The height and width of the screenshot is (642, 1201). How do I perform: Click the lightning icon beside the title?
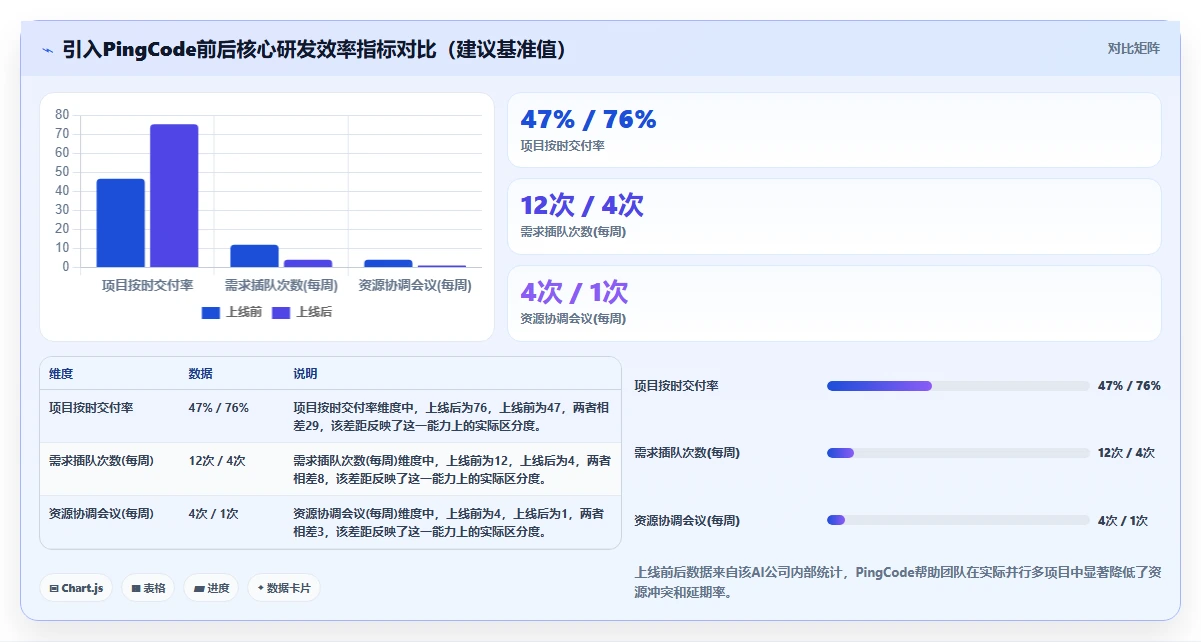47,49
